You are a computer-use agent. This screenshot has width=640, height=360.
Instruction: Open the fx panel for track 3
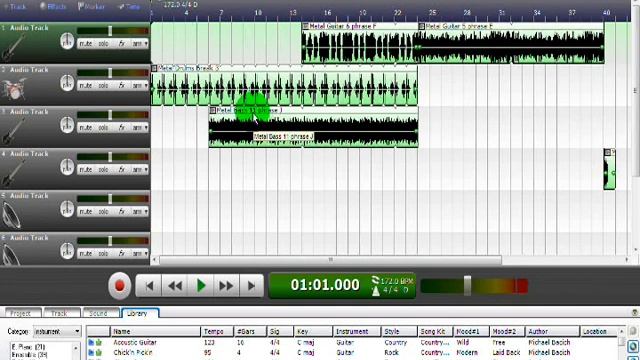pyautogui.click(x=121, y=127)
